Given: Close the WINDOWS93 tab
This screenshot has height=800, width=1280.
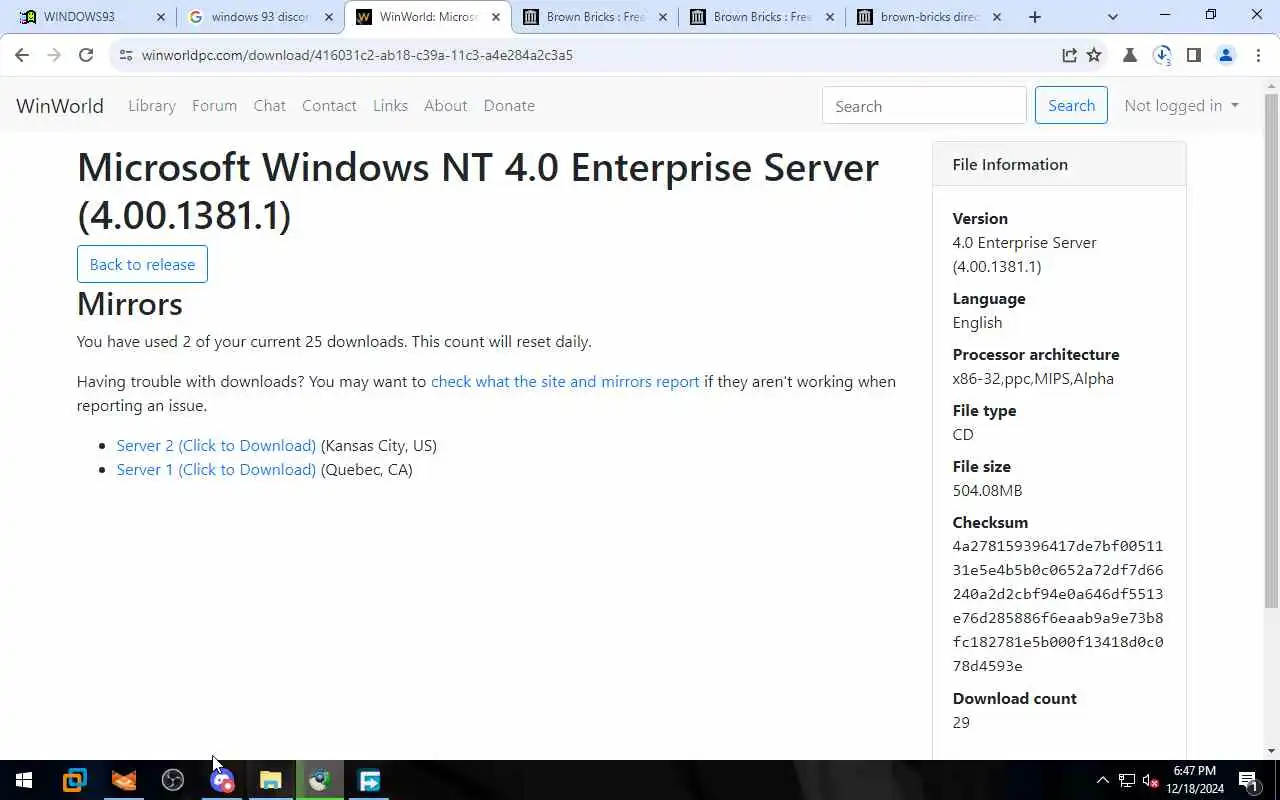Looking at the screenshot, I should coord(161,17).
